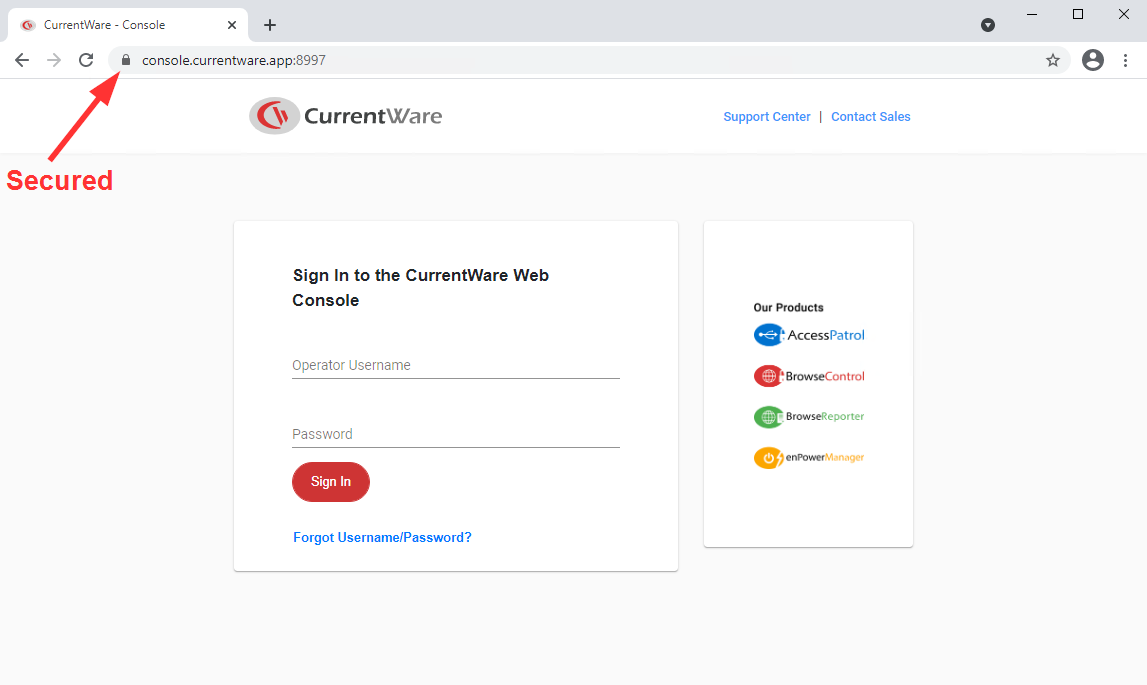
Task: Click 'Sign In to the CurrentWare Web Console' heading
Action: [x=421, y=288]
